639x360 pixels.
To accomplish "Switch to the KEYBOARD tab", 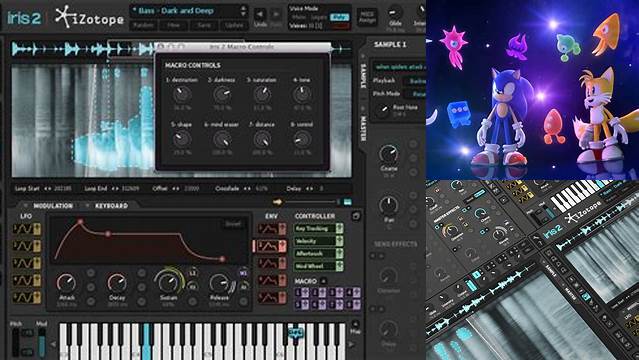I will [x=111, y=206].
